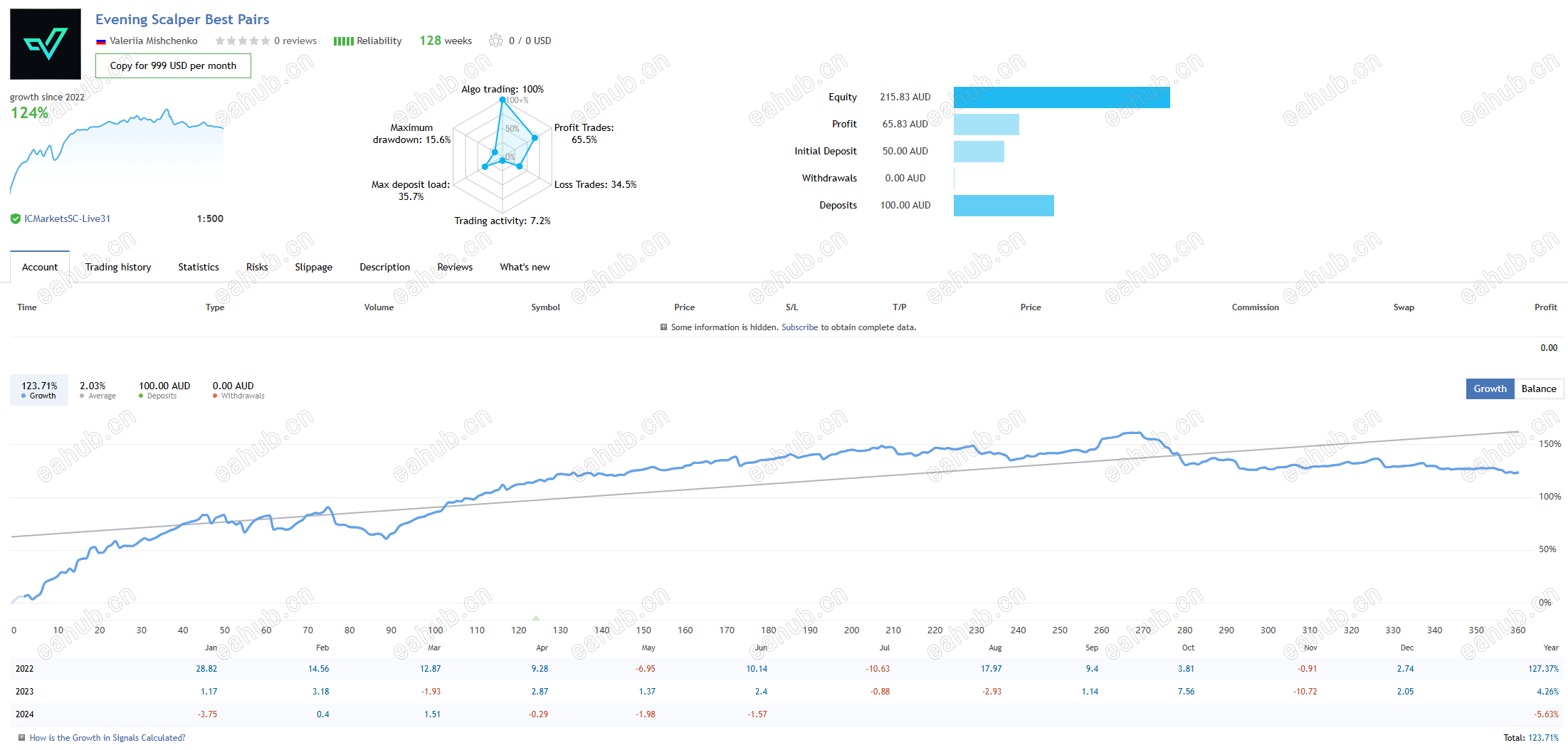Click the star rating icons

pos(242,41)
